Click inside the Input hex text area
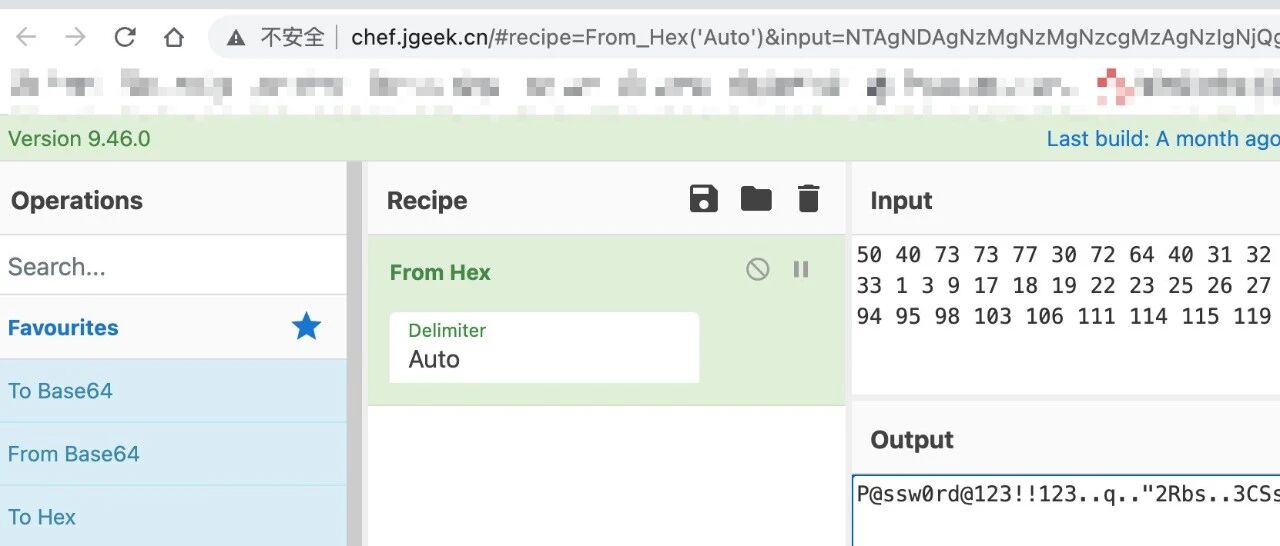Screen dimensions: 1280x546 pos(1065,315)
